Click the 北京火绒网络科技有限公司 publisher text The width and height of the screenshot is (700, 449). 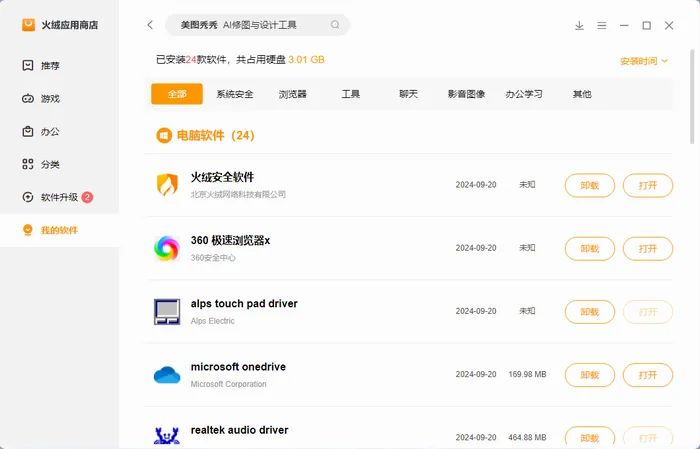(238, 194)
